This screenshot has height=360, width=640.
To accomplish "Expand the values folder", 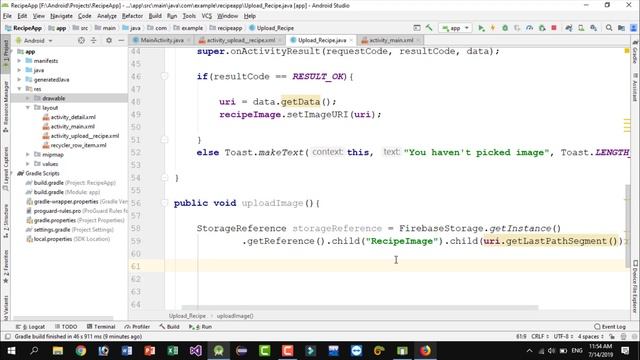I will tap(28, 164).
